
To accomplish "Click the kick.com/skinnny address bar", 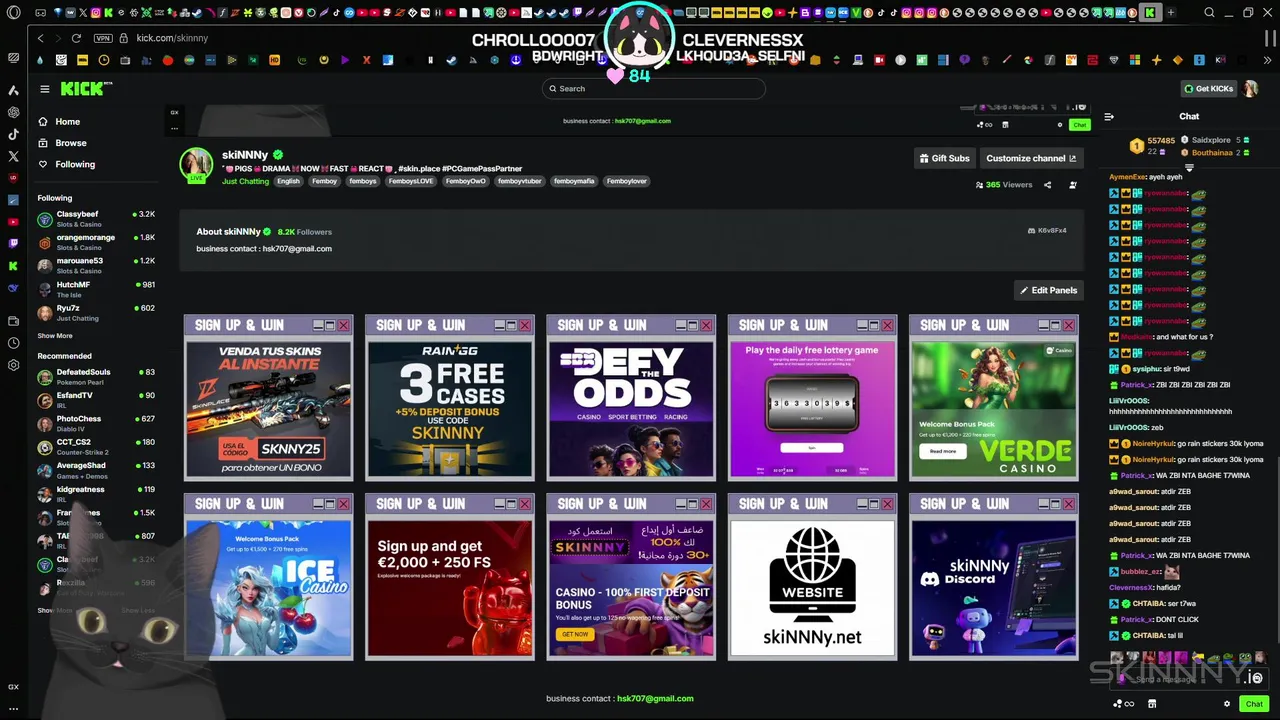I will pos(171,38).
